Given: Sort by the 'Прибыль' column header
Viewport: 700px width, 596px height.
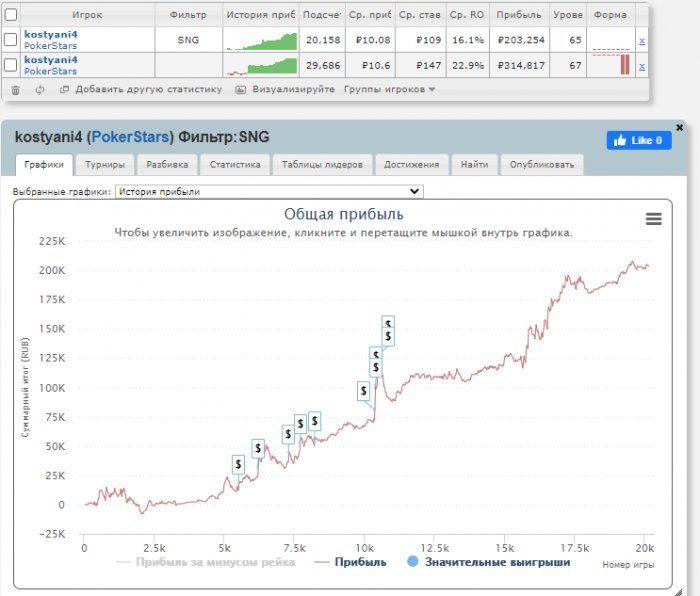Looking at the screenshot, I should click(519, 15).
